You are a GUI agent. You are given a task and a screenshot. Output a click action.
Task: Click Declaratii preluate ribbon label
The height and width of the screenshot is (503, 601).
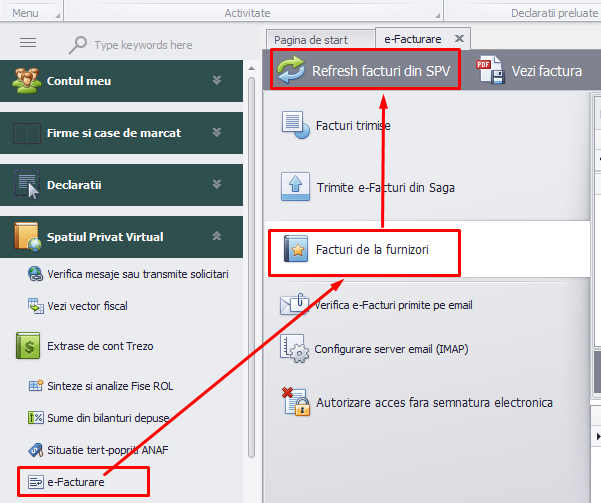pyautogui.click(x=555, y=13)
